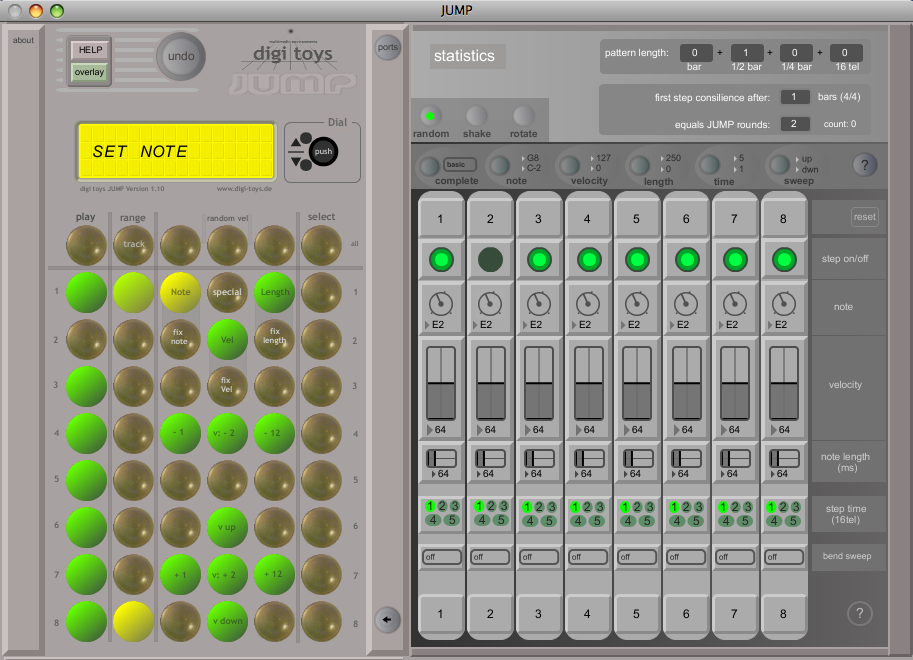Click the bend sweep row label
Viewport: 913px width, 660px height.
click(x=847, y=556)
